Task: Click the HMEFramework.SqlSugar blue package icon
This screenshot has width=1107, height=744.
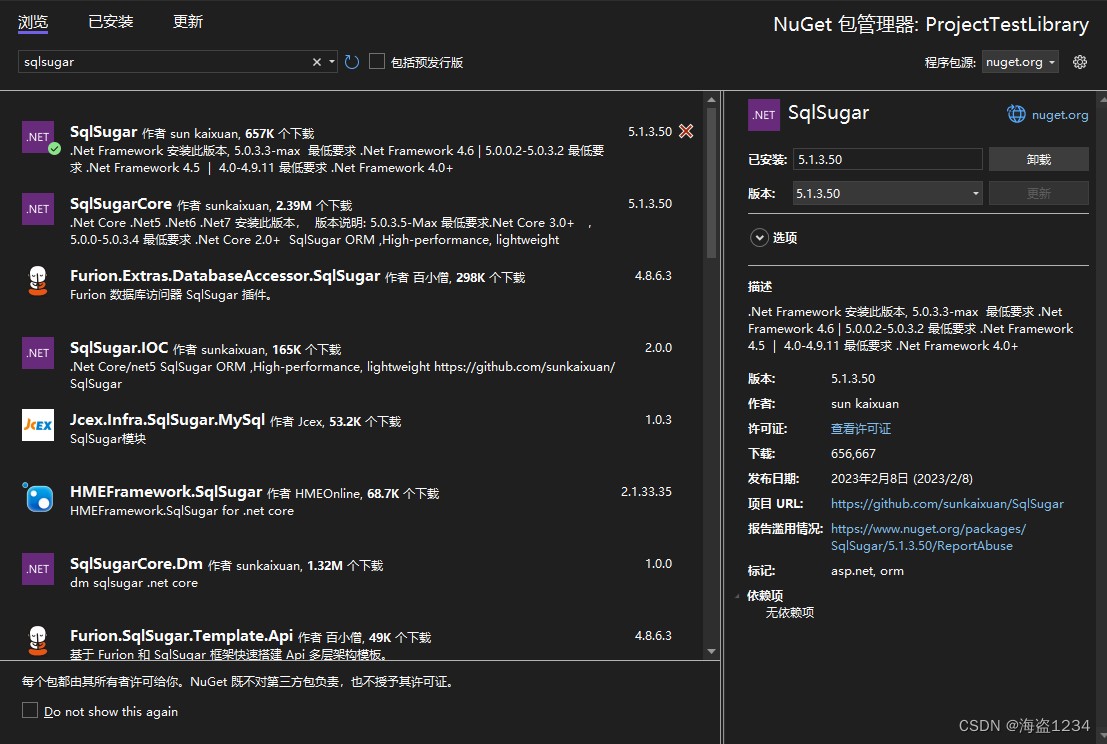Action: pyautogui.click(x=38, y=499)
